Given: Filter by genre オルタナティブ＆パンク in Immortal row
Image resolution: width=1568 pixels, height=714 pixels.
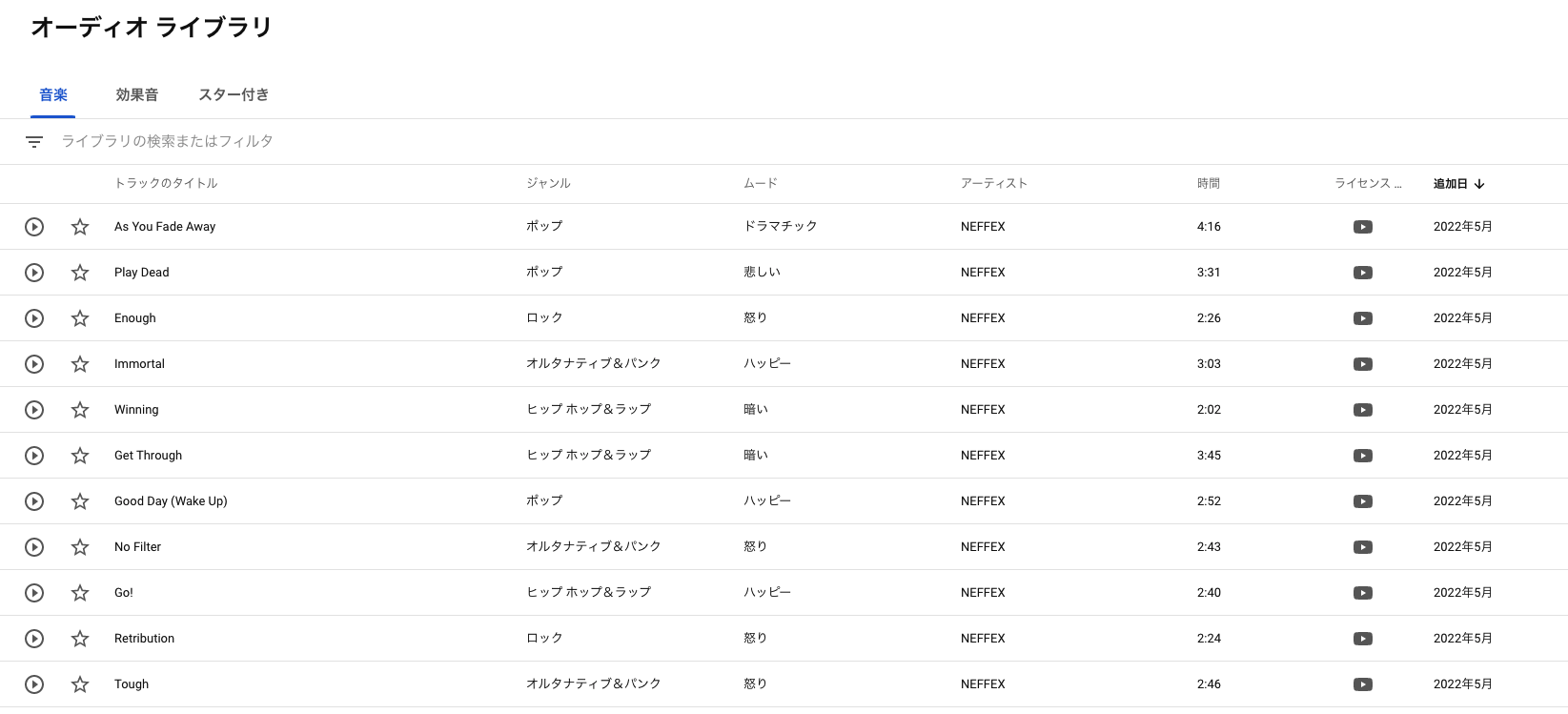Looking at the screenshot, I should (x=594, y=363).
